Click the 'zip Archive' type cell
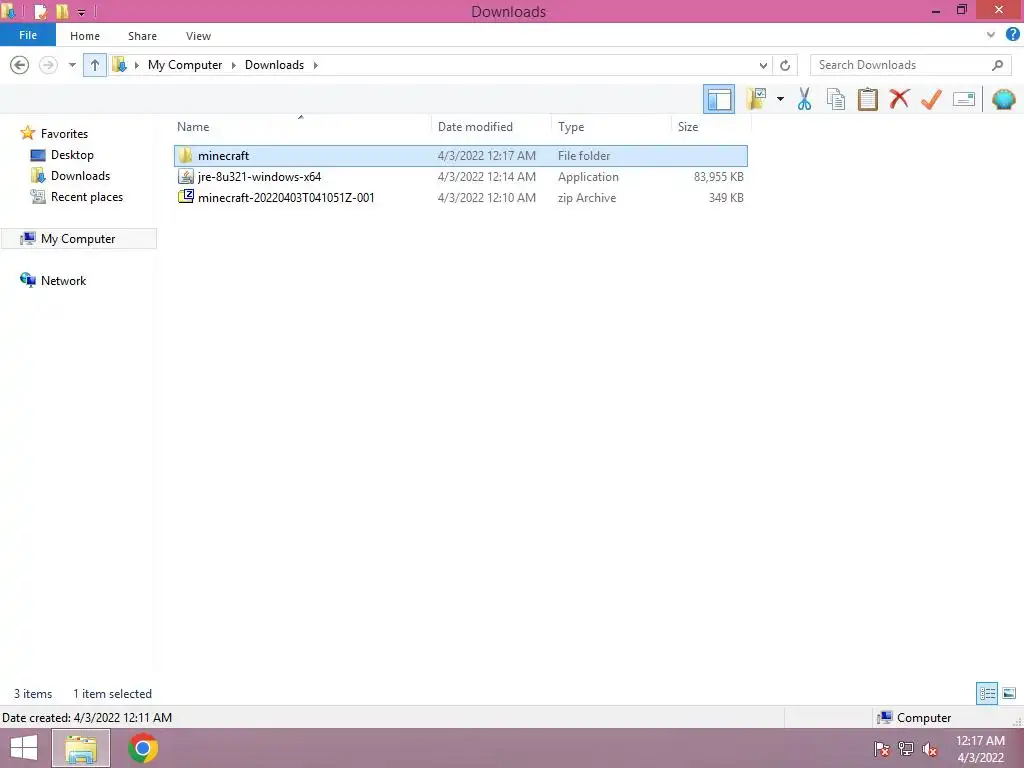Screen dimensions: 1024x768 point(586,197)
